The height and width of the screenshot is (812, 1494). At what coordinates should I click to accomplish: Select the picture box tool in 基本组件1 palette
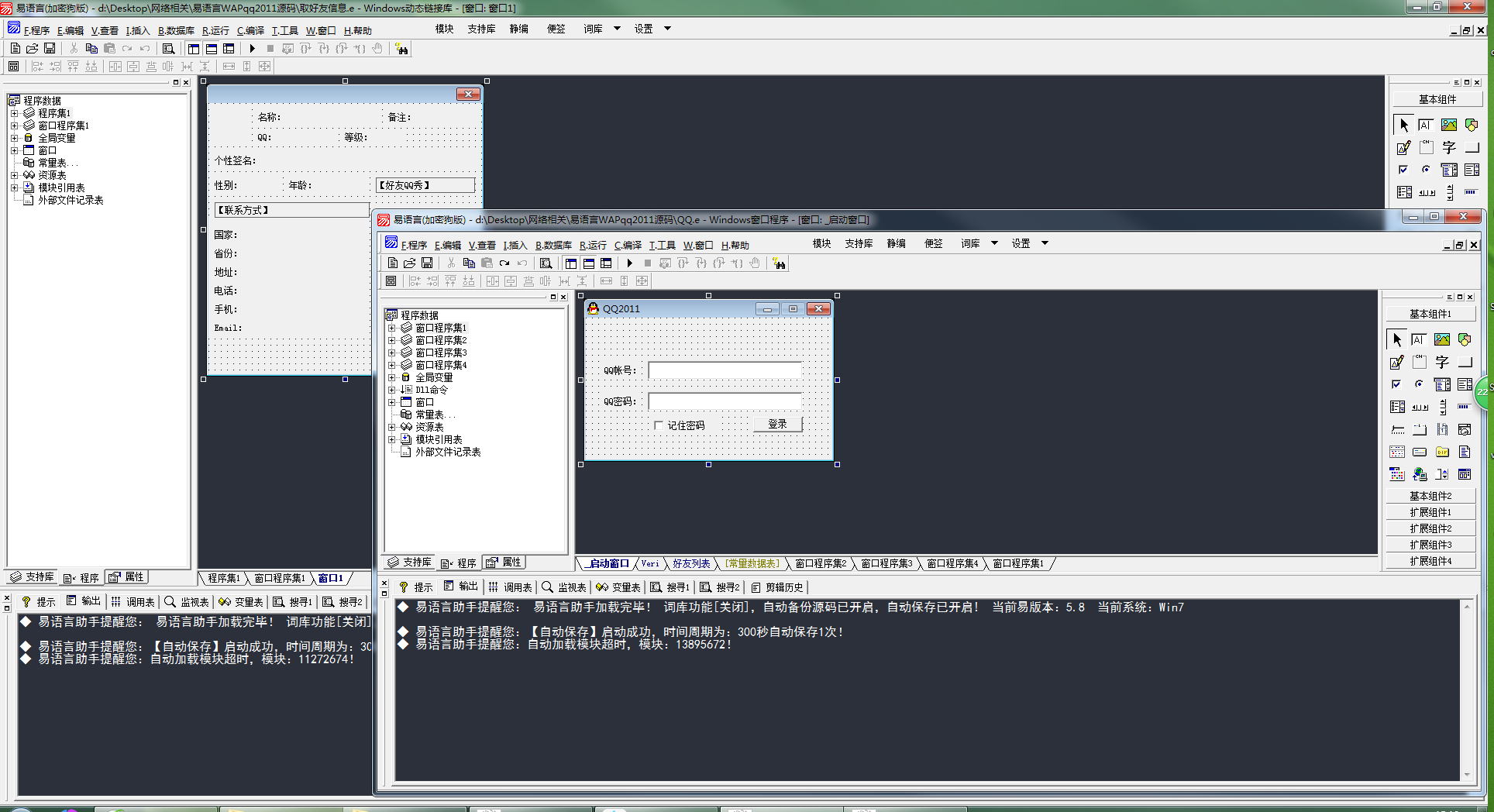1441,339
